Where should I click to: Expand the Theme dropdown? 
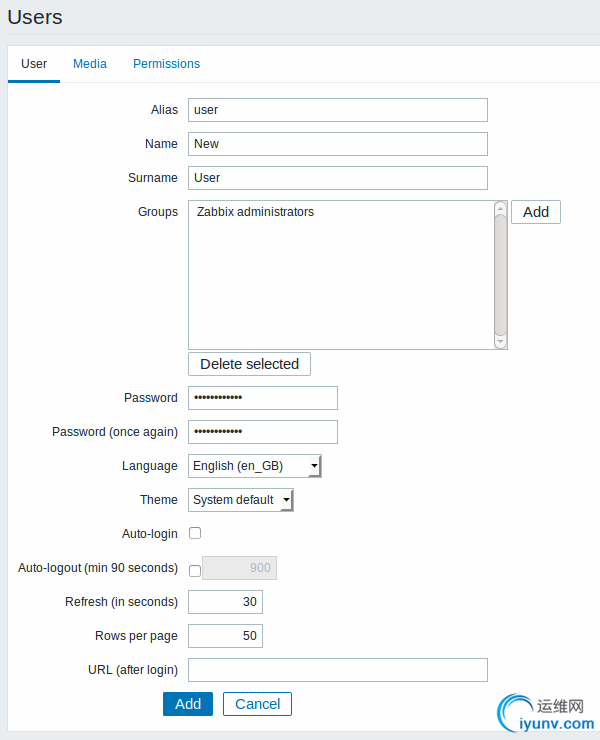pos(241,500)
